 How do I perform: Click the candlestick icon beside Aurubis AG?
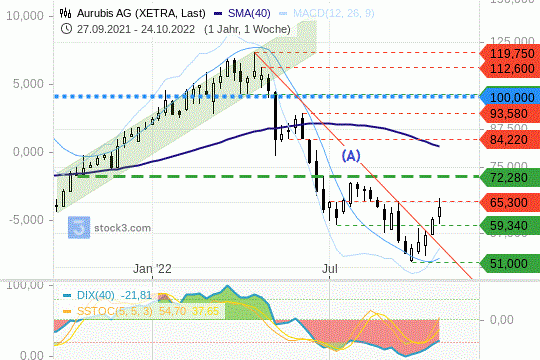65,13
